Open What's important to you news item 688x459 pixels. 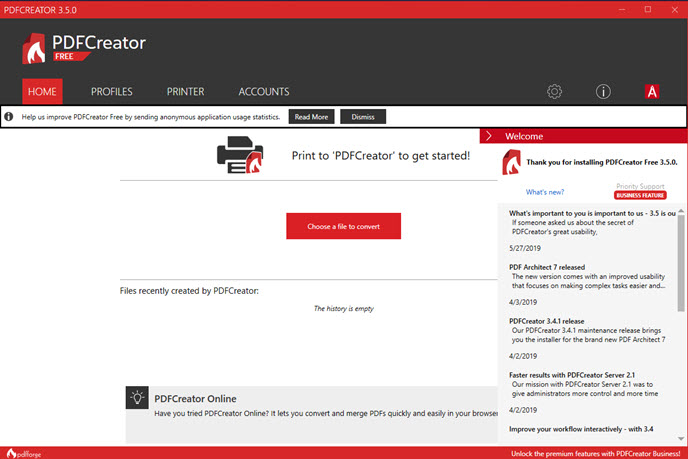[592, 213]
